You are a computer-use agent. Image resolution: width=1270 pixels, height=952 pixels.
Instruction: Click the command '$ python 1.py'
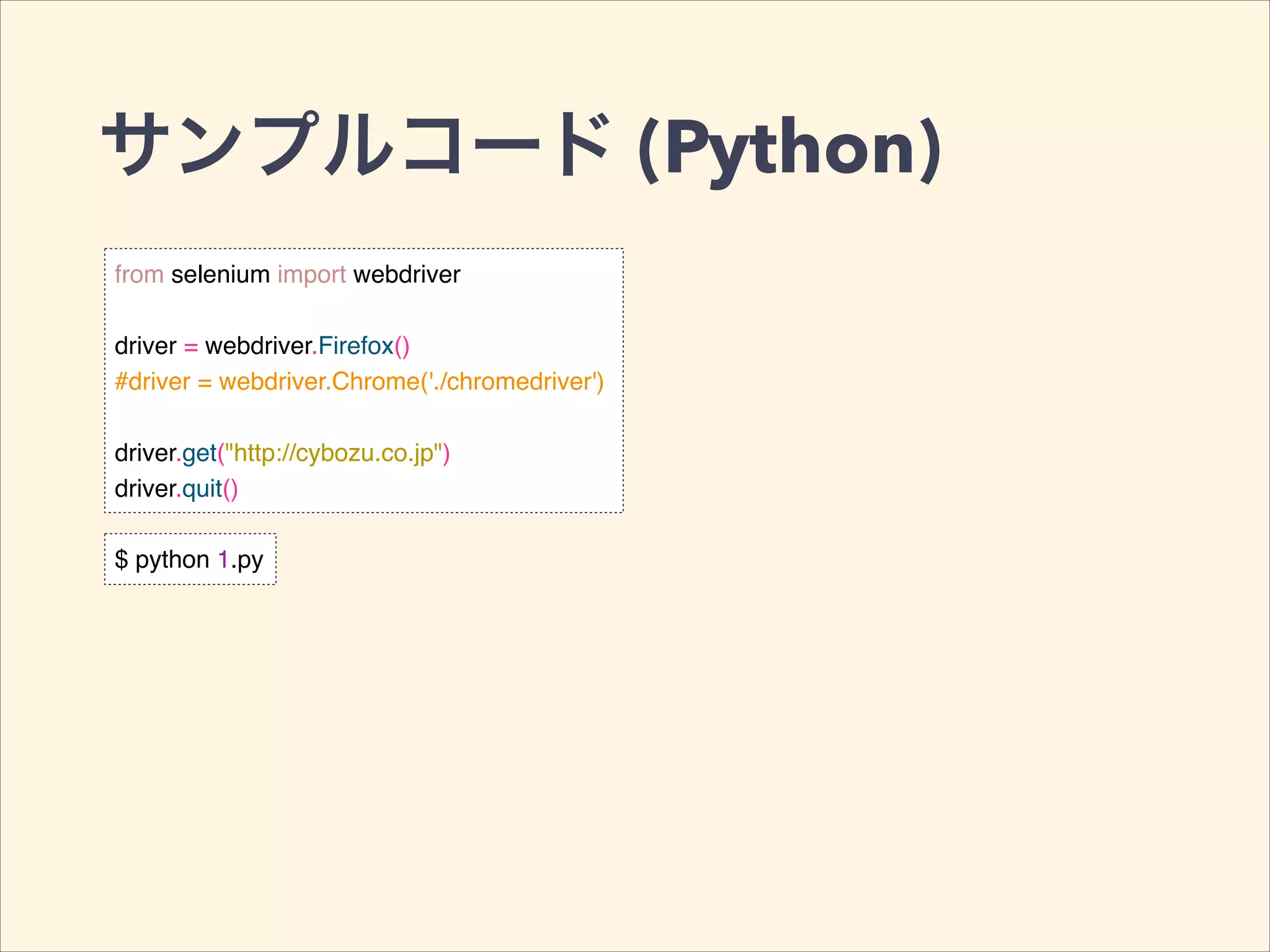189,560
